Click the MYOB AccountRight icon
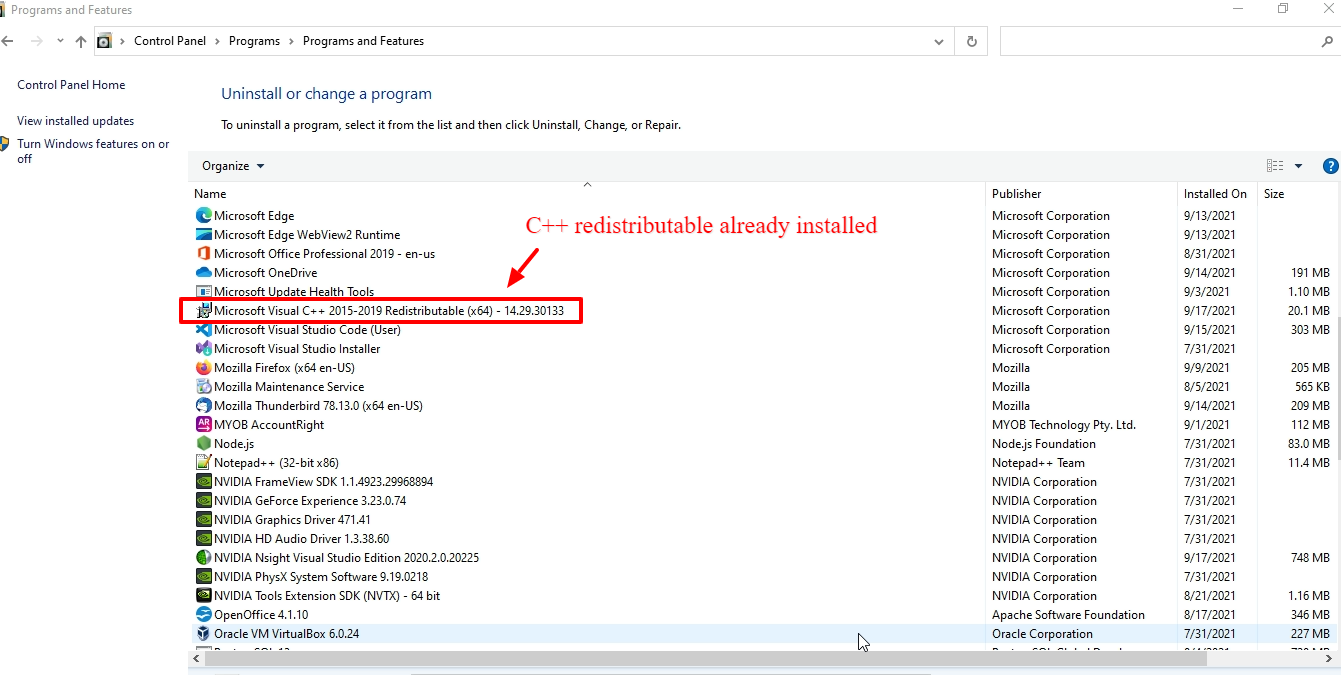This screenshot has width=1341, height=675. (x=204, y=424)
